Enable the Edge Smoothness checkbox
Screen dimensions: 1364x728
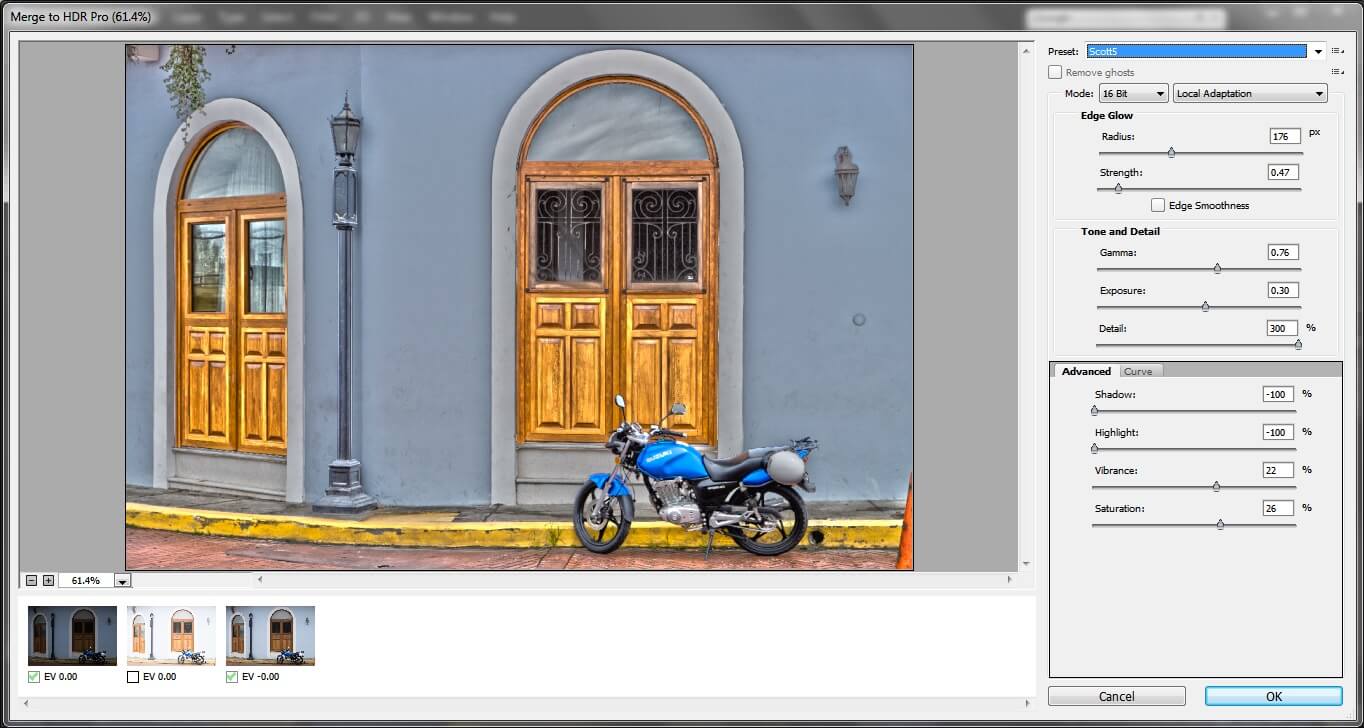click(1158, 205)
